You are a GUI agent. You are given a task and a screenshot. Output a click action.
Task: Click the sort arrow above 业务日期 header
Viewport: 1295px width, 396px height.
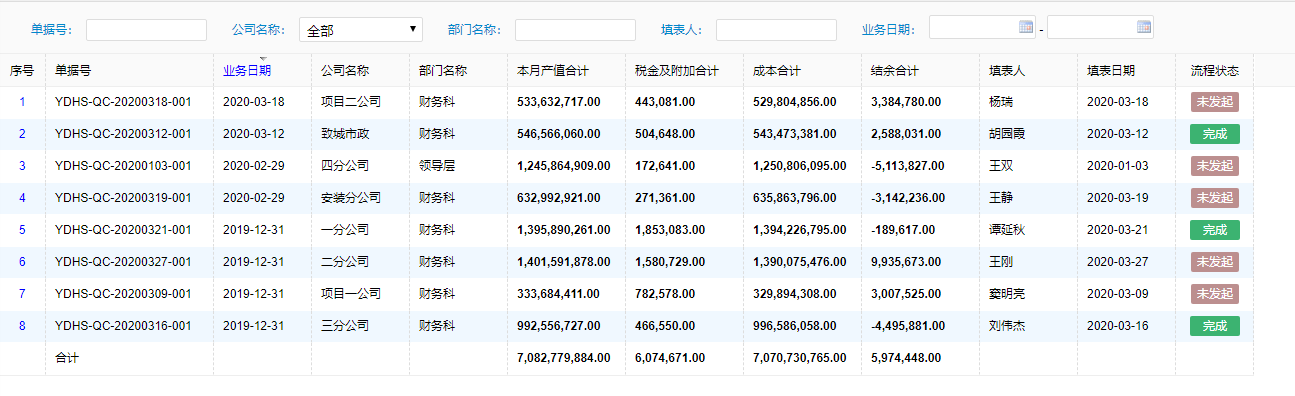point(263,58)
